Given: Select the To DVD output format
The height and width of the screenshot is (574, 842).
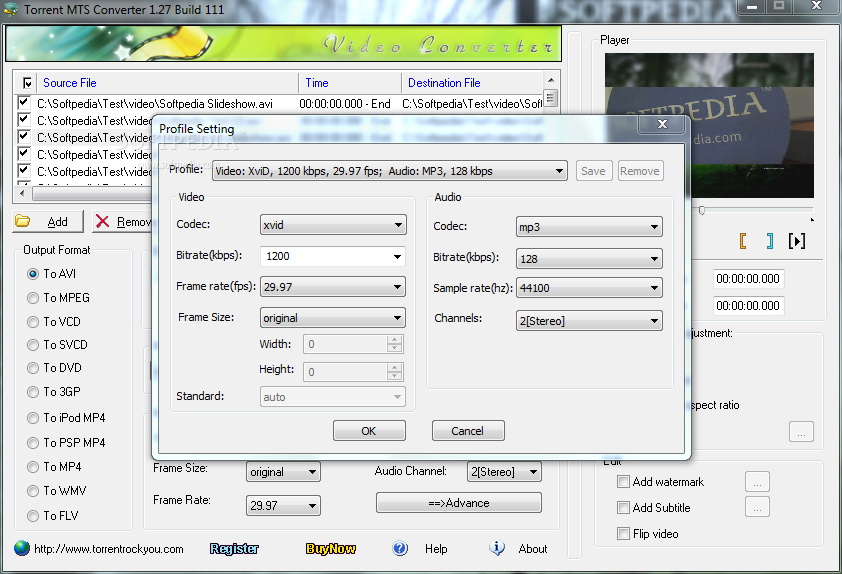Looking at the screenshot, I should [x=33, y=368].
